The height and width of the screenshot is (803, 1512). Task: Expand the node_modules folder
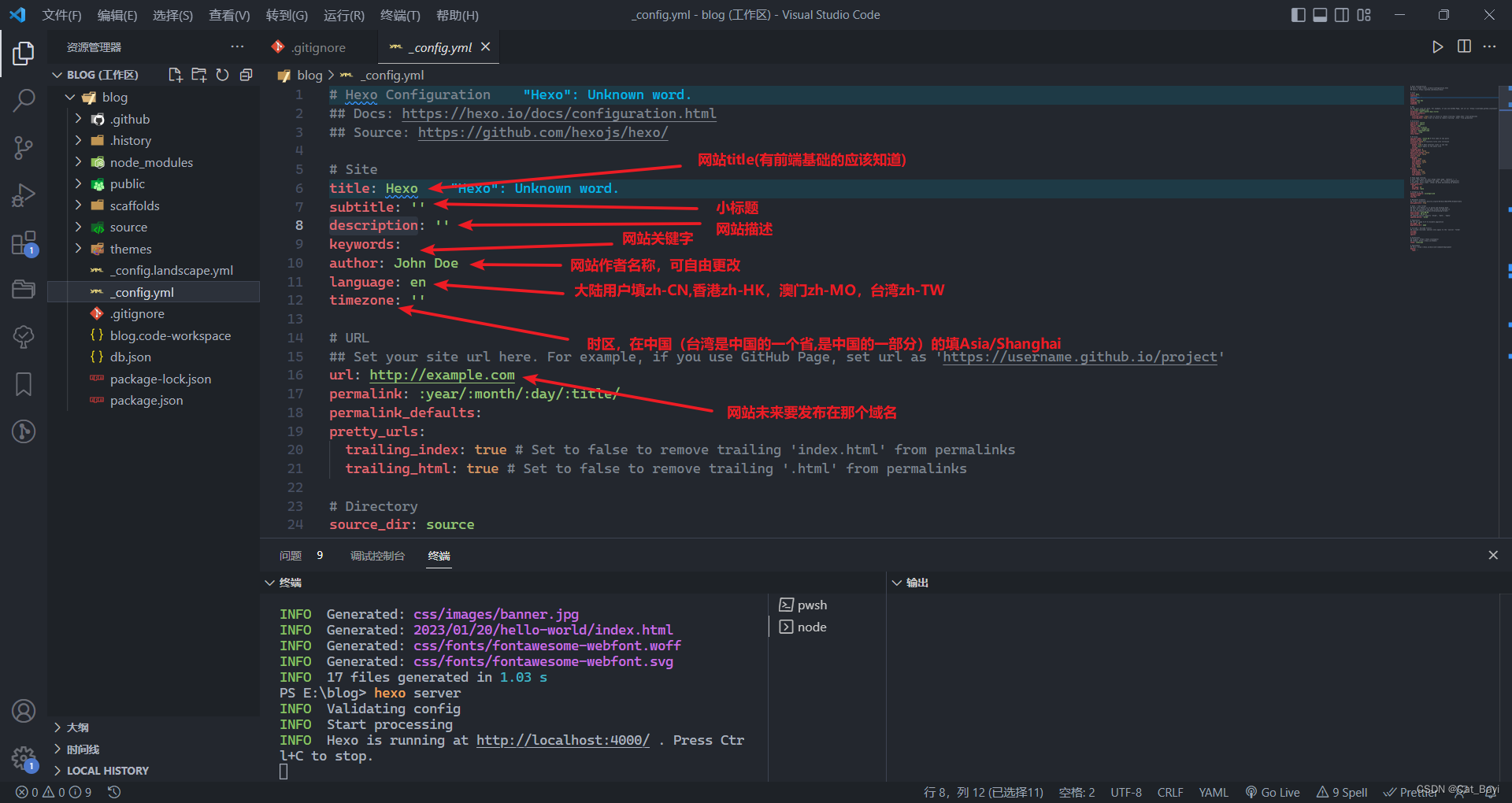[153, 162]
